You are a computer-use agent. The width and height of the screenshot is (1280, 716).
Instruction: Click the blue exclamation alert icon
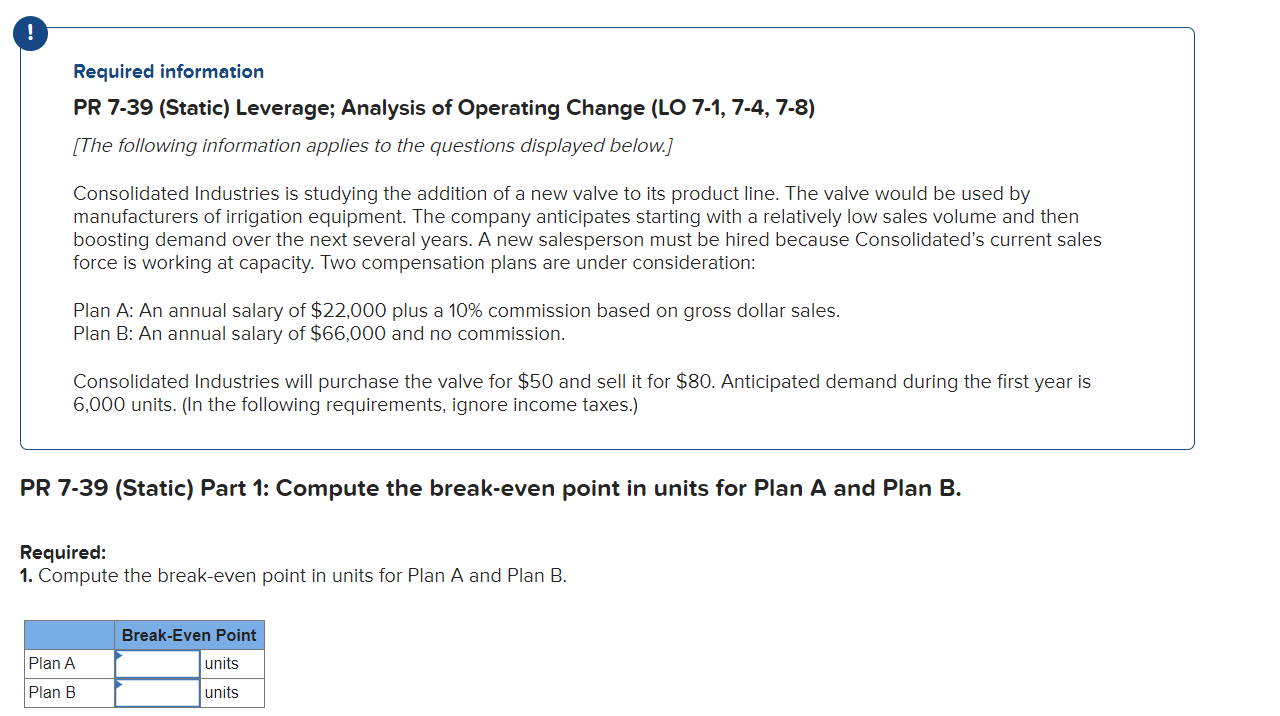click(x=29, y=32)
